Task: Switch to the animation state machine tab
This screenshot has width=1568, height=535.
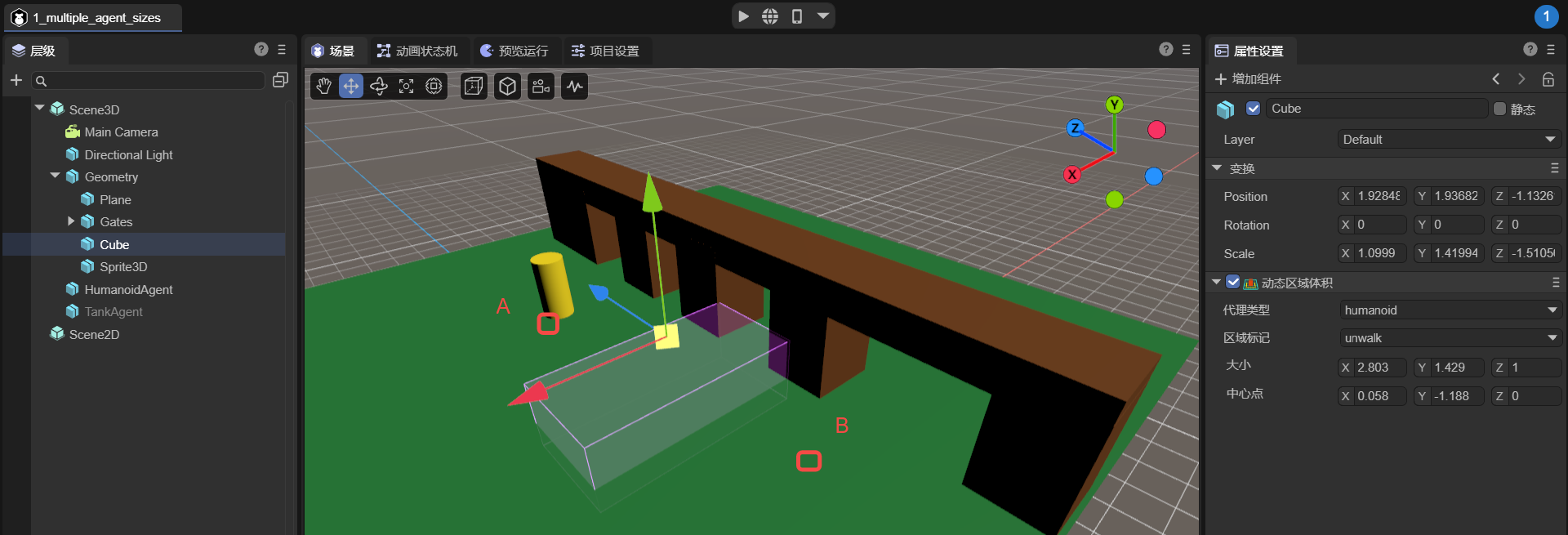Action: coord(417,51)
